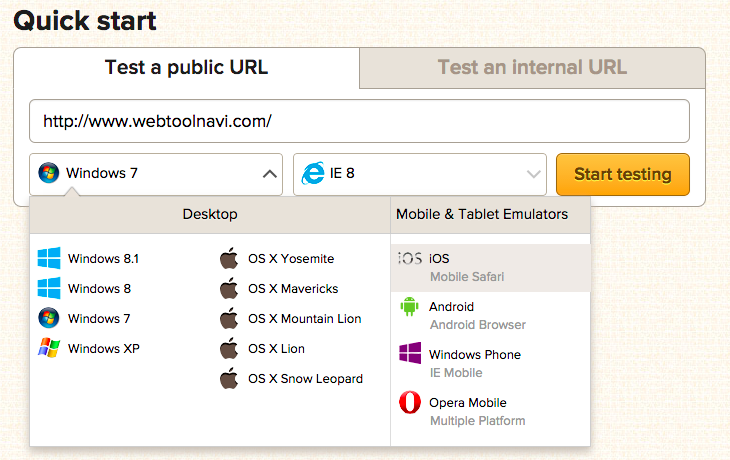
Task: Click the purple Windows Phone icon
Action: click(x=410, y=353)
